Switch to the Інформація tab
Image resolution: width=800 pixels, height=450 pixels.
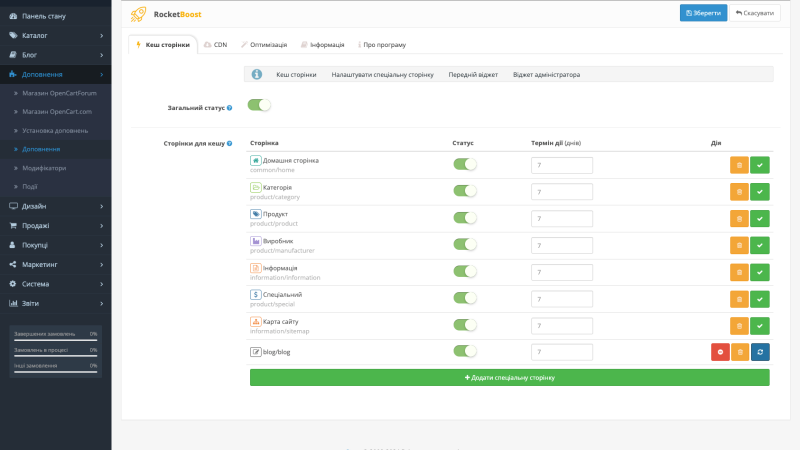(x=322, y=45)
